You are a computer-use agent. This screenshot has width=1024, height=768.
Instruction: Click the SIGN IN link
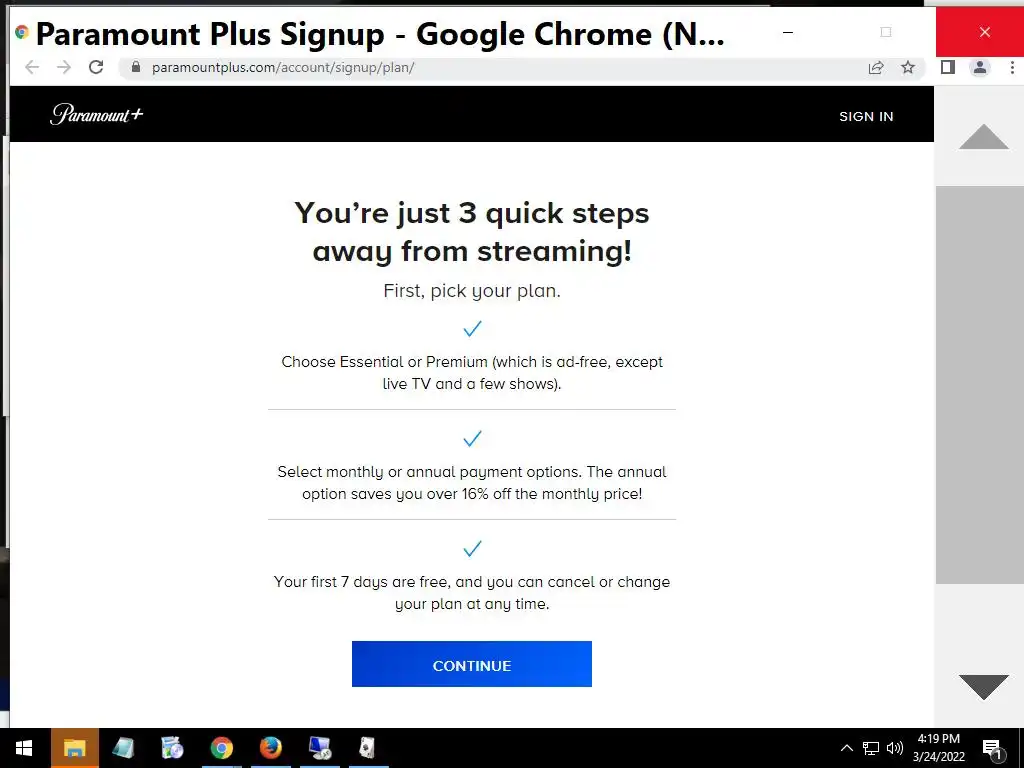click(x=866, y=116)
